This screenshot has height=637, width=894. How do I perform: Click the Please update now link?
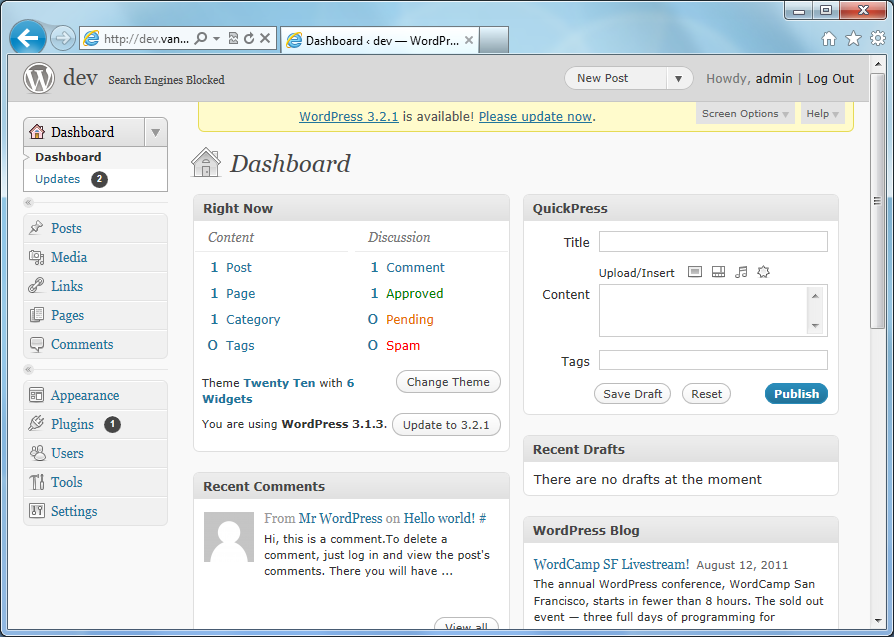pyautogui.click(x=535, y=116)
